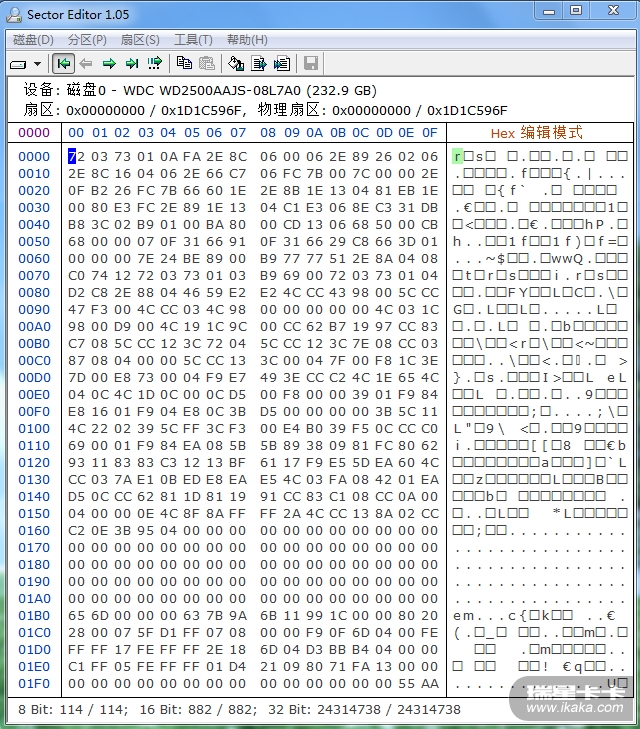Open the 磁盘(D) menu
The image size is (640, 729).
click(x=33, y=40)
